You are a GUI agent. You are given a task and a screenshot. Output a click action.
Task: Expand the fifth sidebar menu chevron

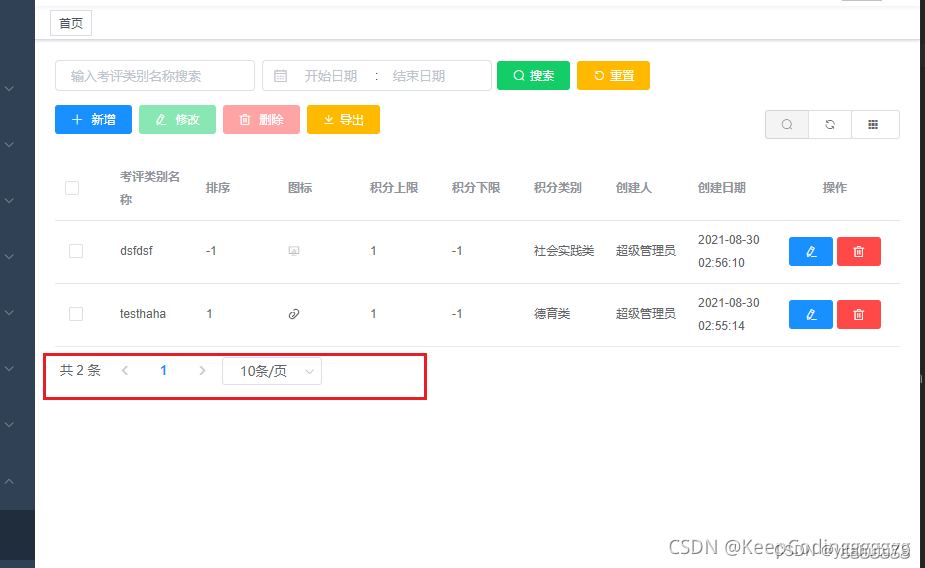coord(9,313)
